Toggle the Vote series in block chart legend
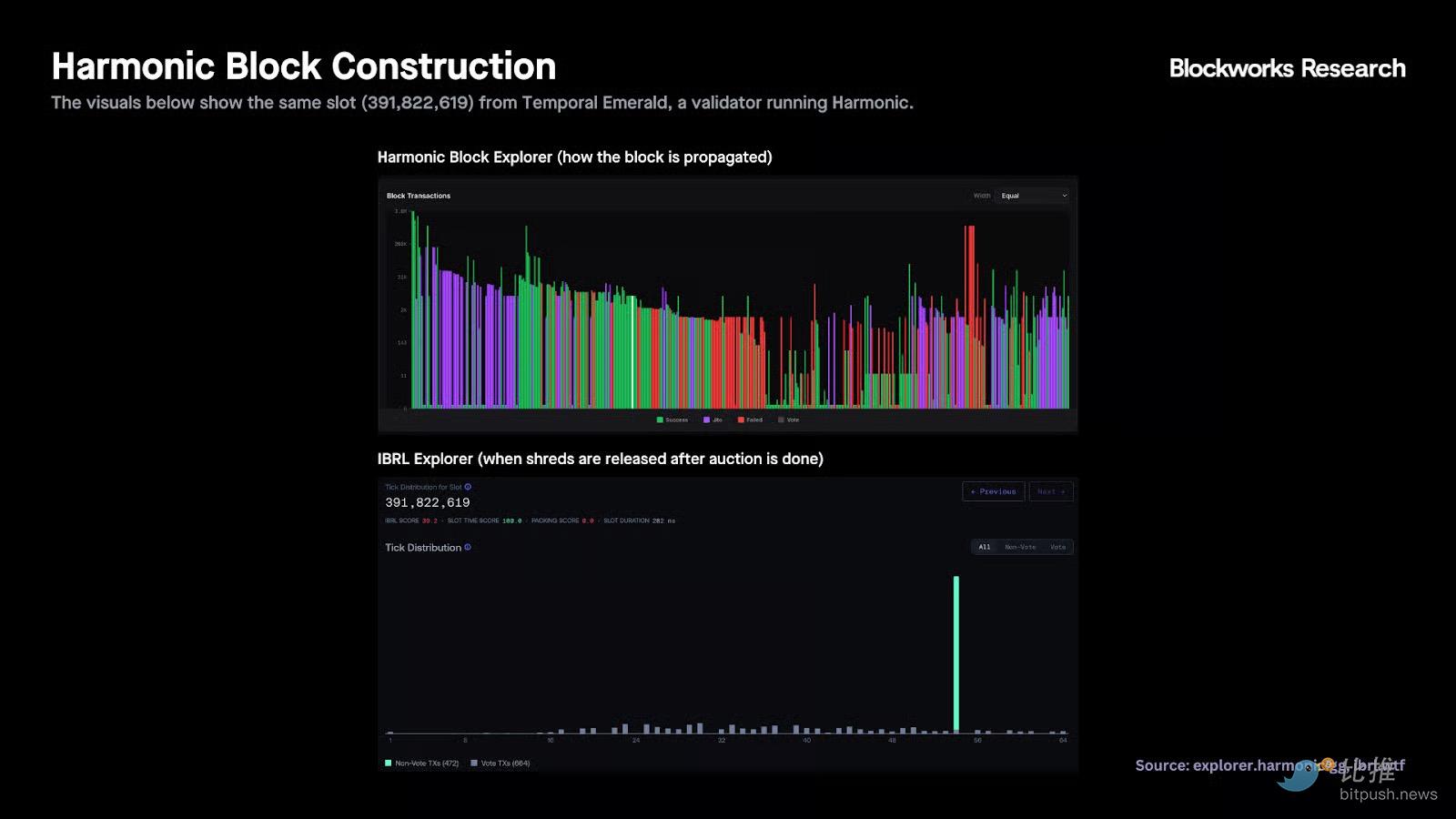The image size is (1456, 819). [x=788, y=420]
